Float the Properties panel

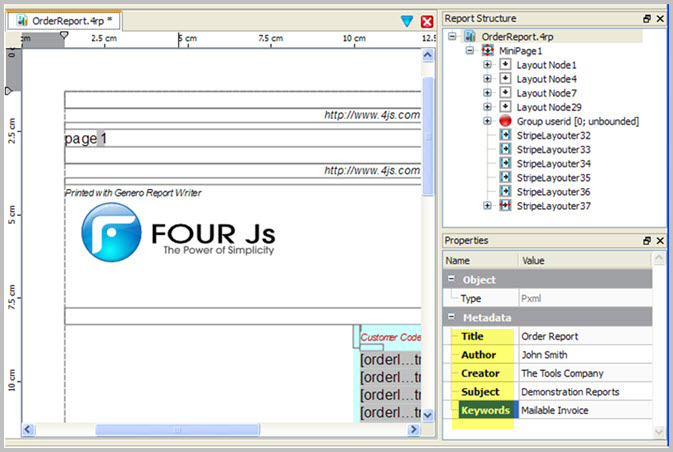tap(646, 241)
